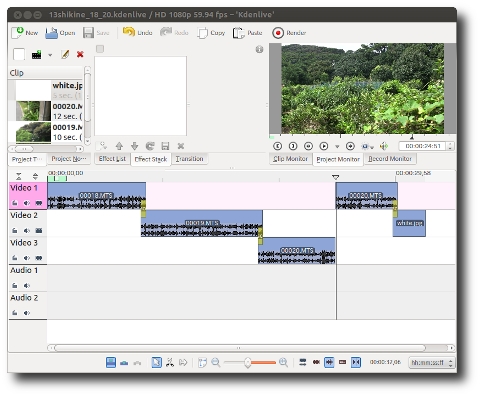This screenshot has height=396, width=480.
Task: Open the Add Clip dropdown arrow
Action: (x=50, y=55)
